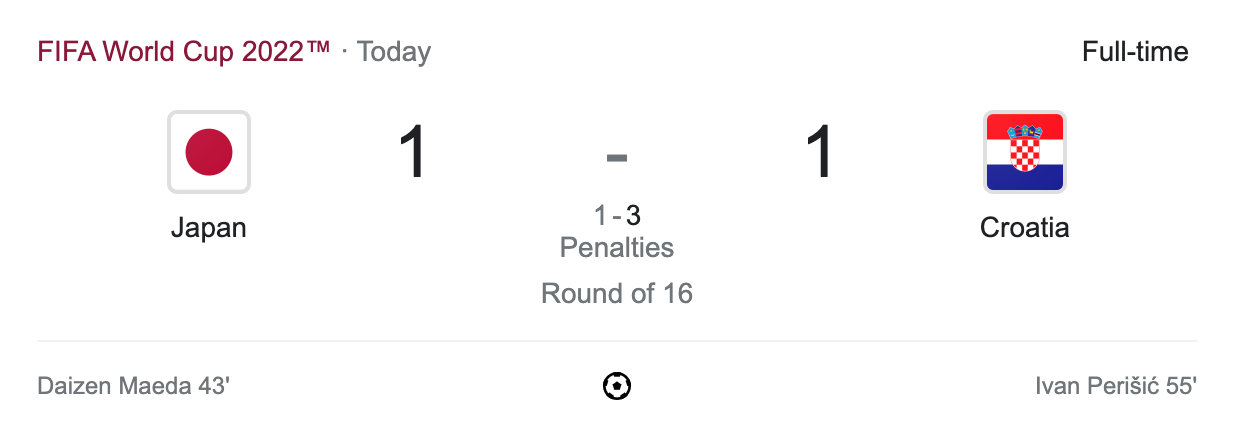Screen dimensions: 1236x436
Task: Click the Croatia team name
Action: coord(1024,228)
